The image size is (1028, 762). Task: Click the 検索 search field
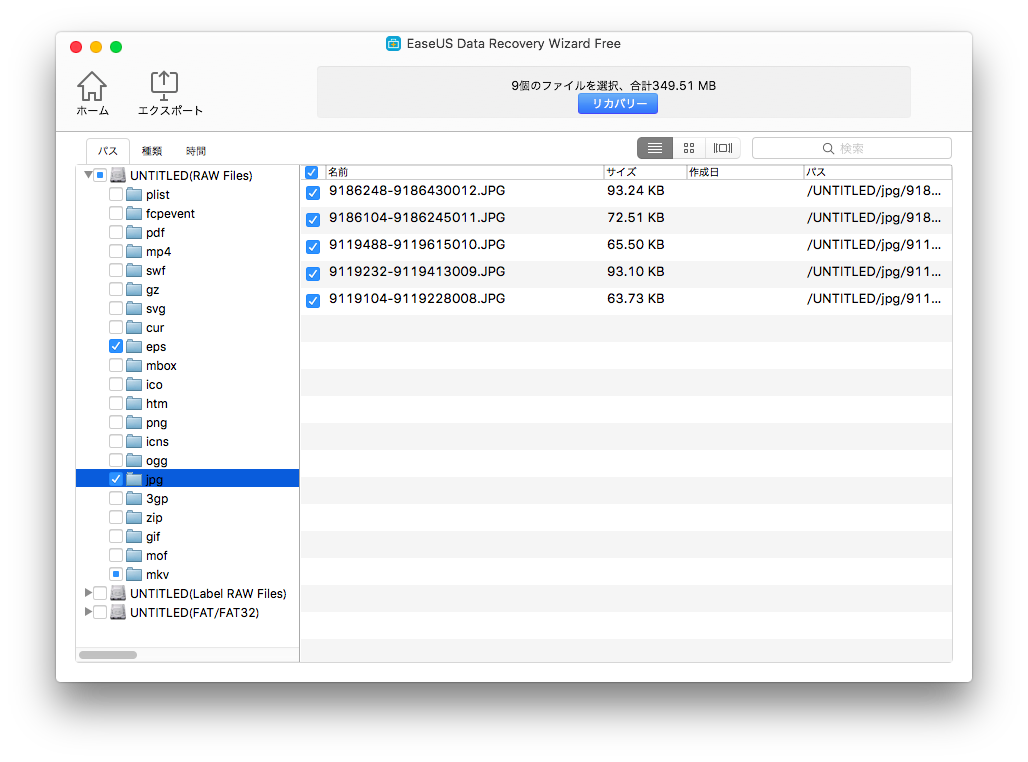click(852, 148)
